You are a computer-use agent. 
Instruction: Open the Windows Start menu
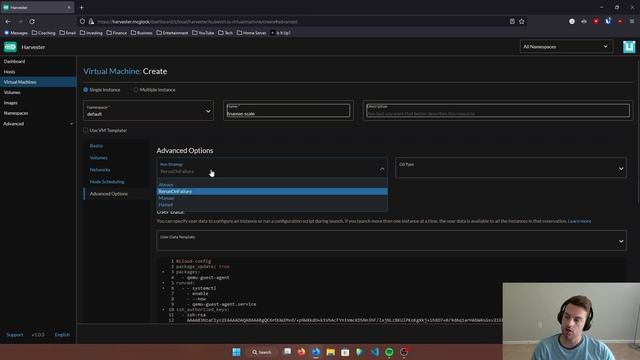click(236, 352)
